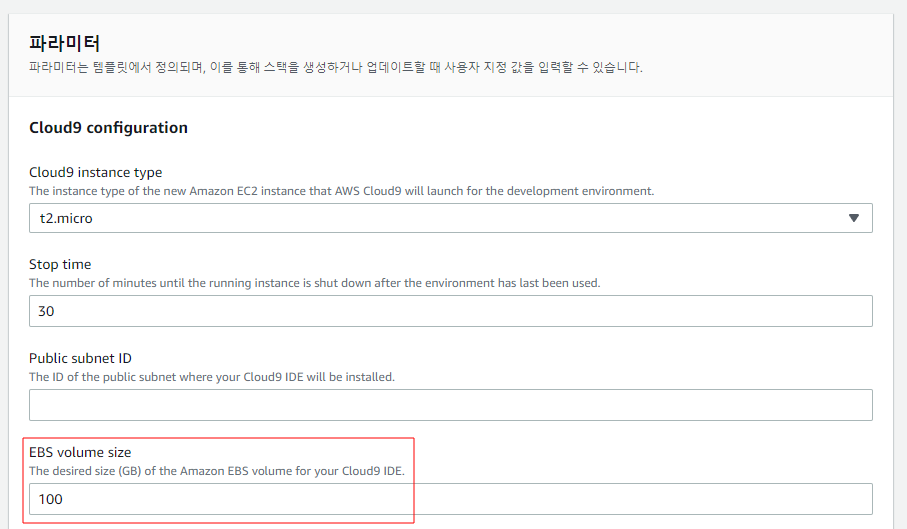This screenshot has height=529, width=907.
Task: Click the 'Cloud9 configuration' heading
Action: click(x=108, y=128)
